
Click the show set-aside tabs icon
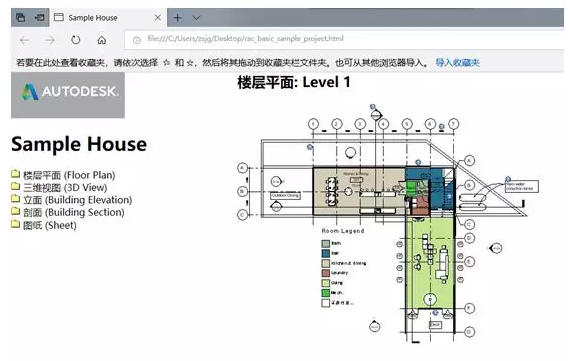[39, 17]
